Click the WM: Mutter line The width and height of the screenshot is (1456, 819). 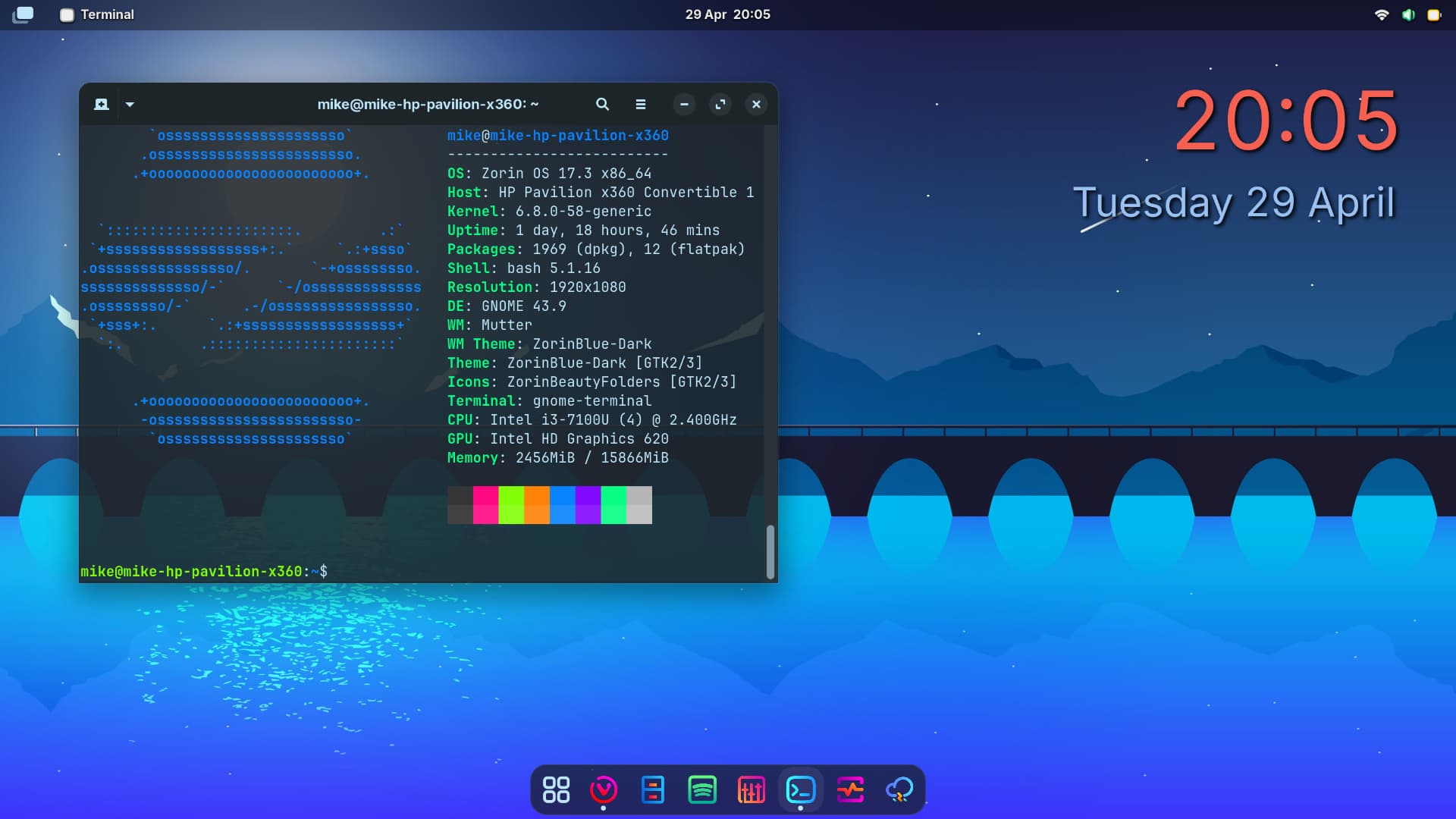tap(489, 325)
